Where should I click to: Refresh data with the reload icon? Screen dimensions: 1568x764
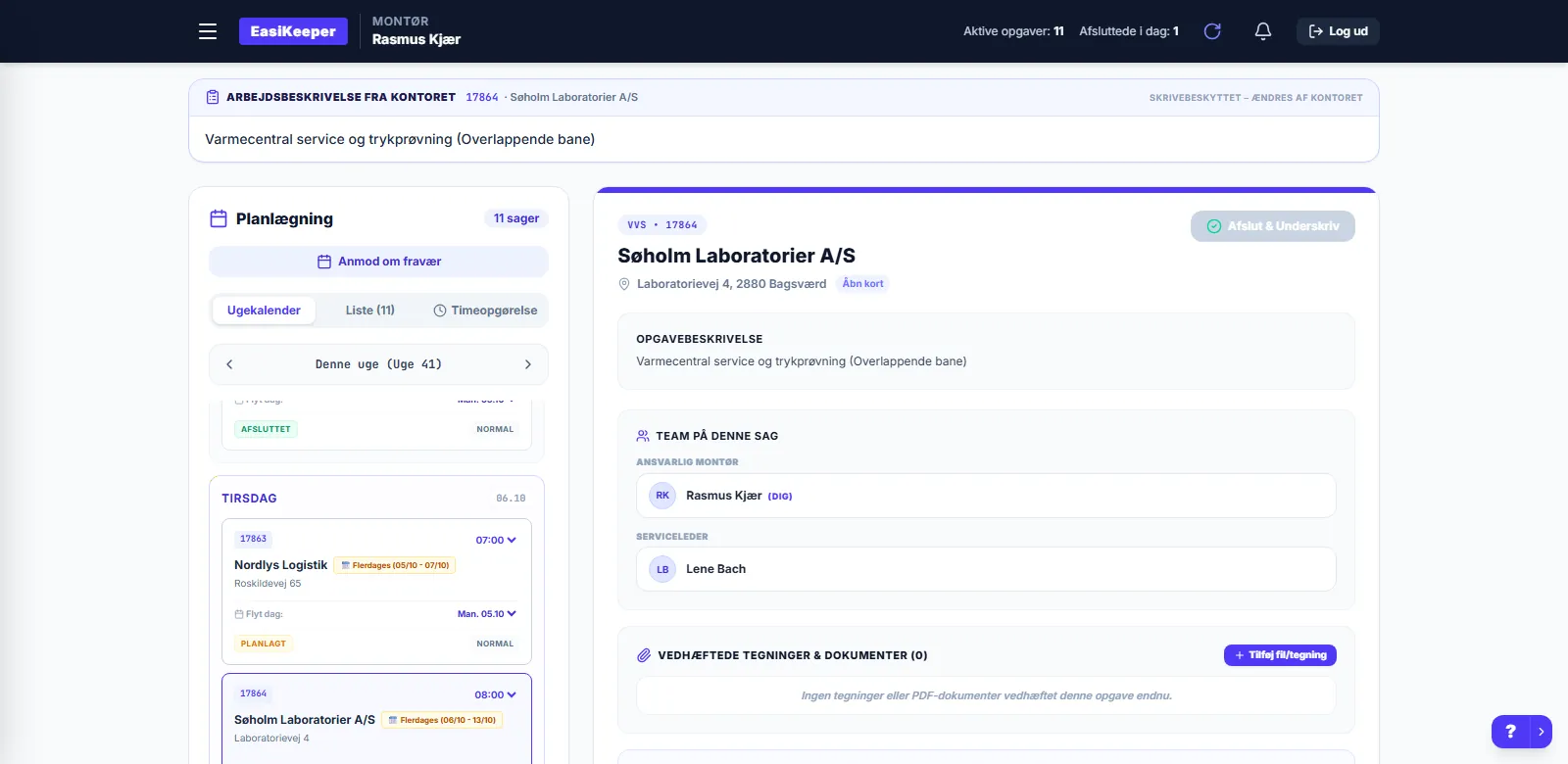1212,31
